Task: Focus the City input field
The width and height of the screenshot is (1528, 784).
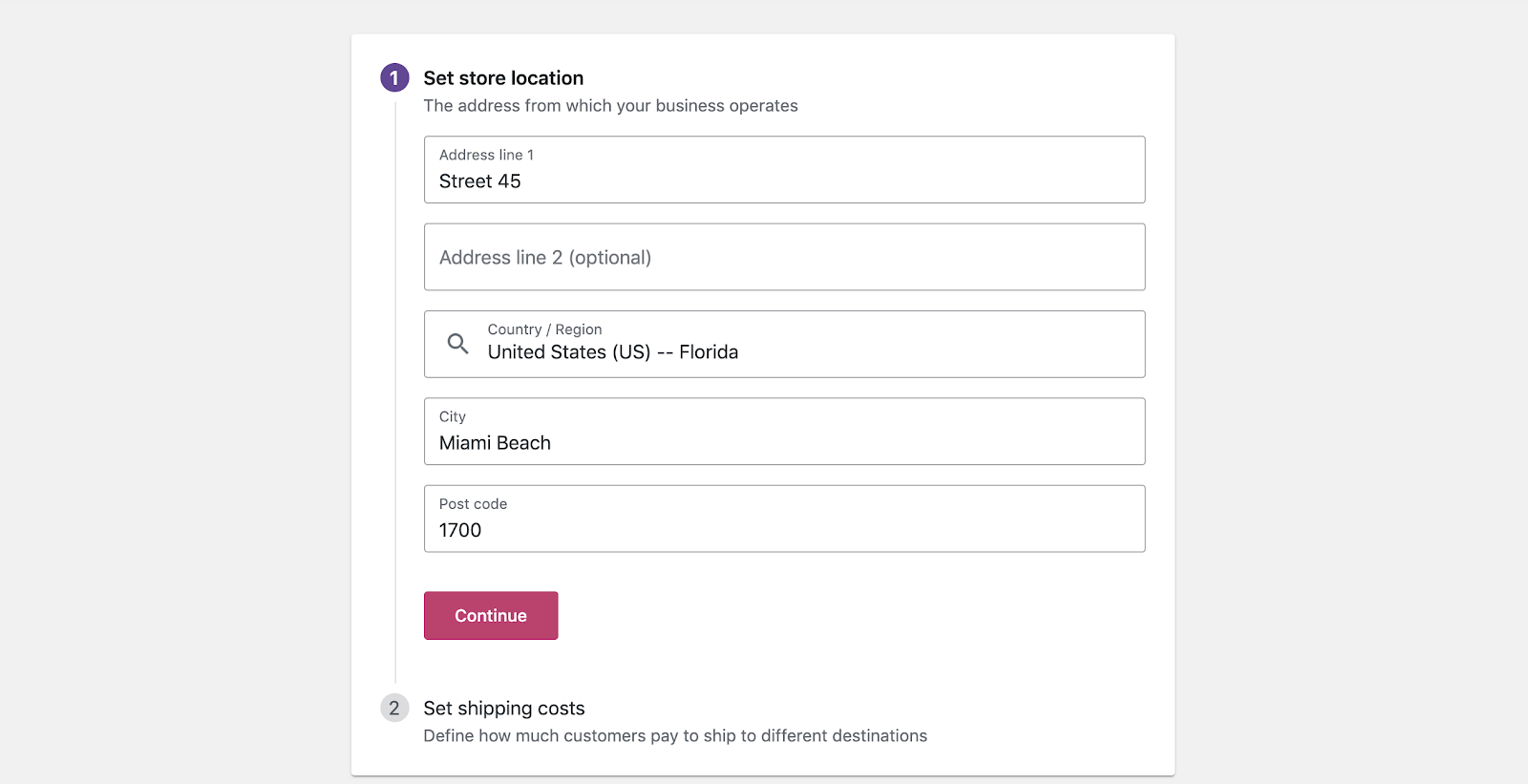Action: click(x=784, y=432)
